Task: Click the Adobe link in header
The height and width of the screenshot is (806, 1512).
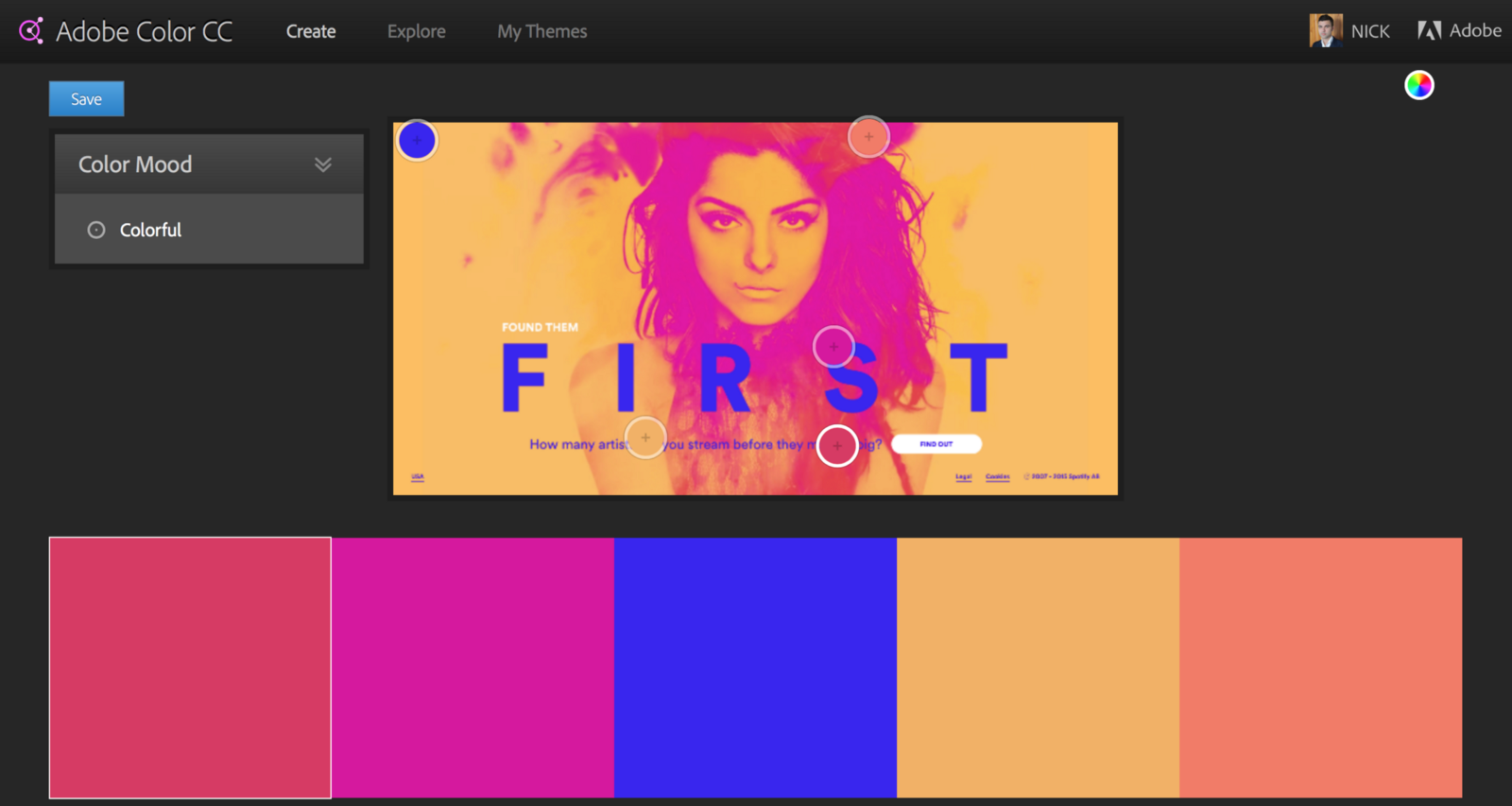Action: (1475, 30)
